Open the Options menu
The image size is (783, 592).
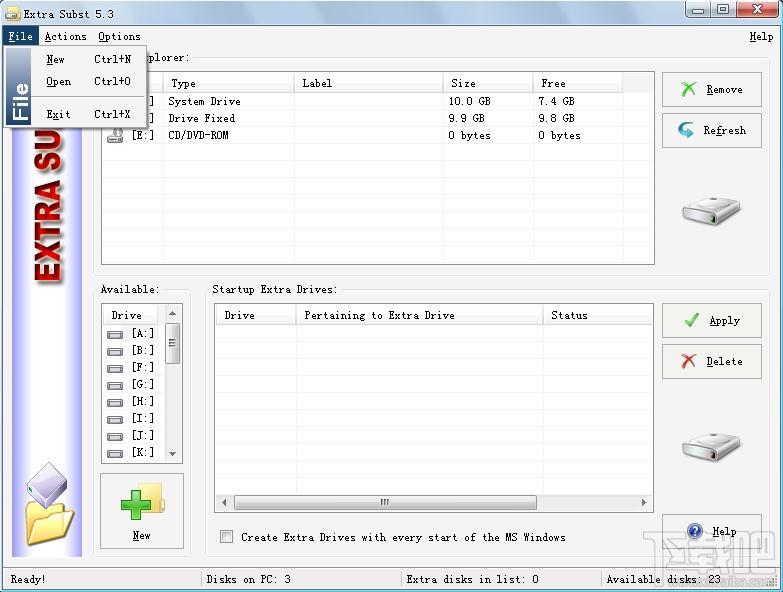pos(119,36)
